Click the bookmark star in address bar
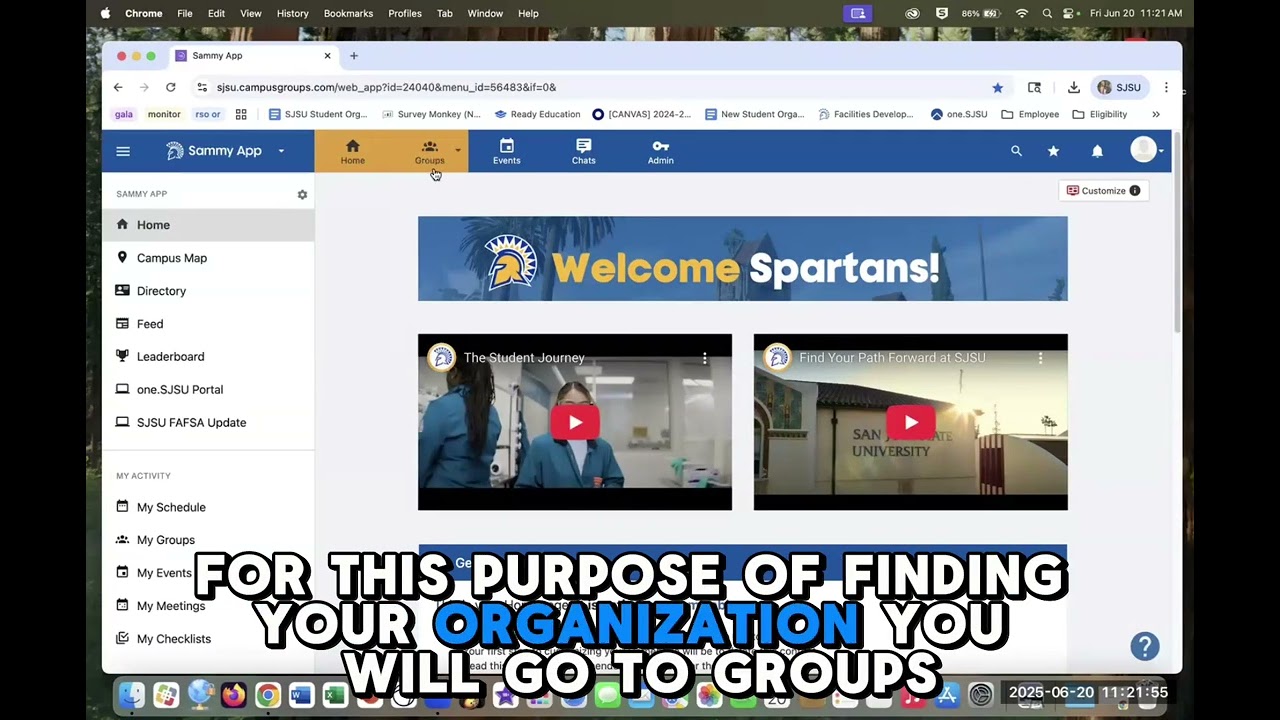The width and height of the screenshot is (1280, 720). pos(997,87)
